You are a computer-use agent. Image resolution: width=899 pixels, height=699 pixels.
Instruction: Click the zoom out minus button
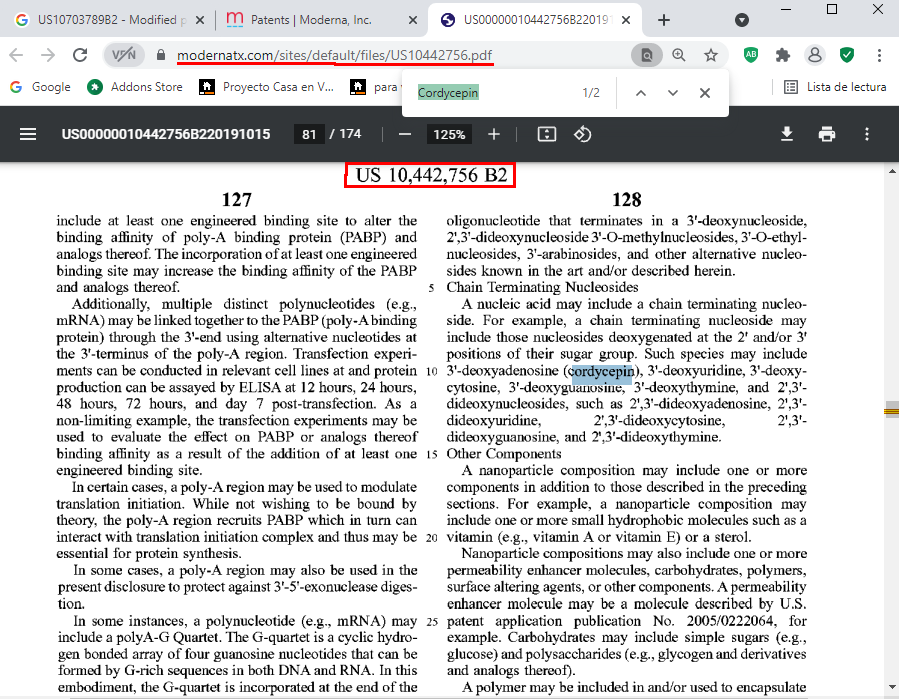tap(405, 134)
